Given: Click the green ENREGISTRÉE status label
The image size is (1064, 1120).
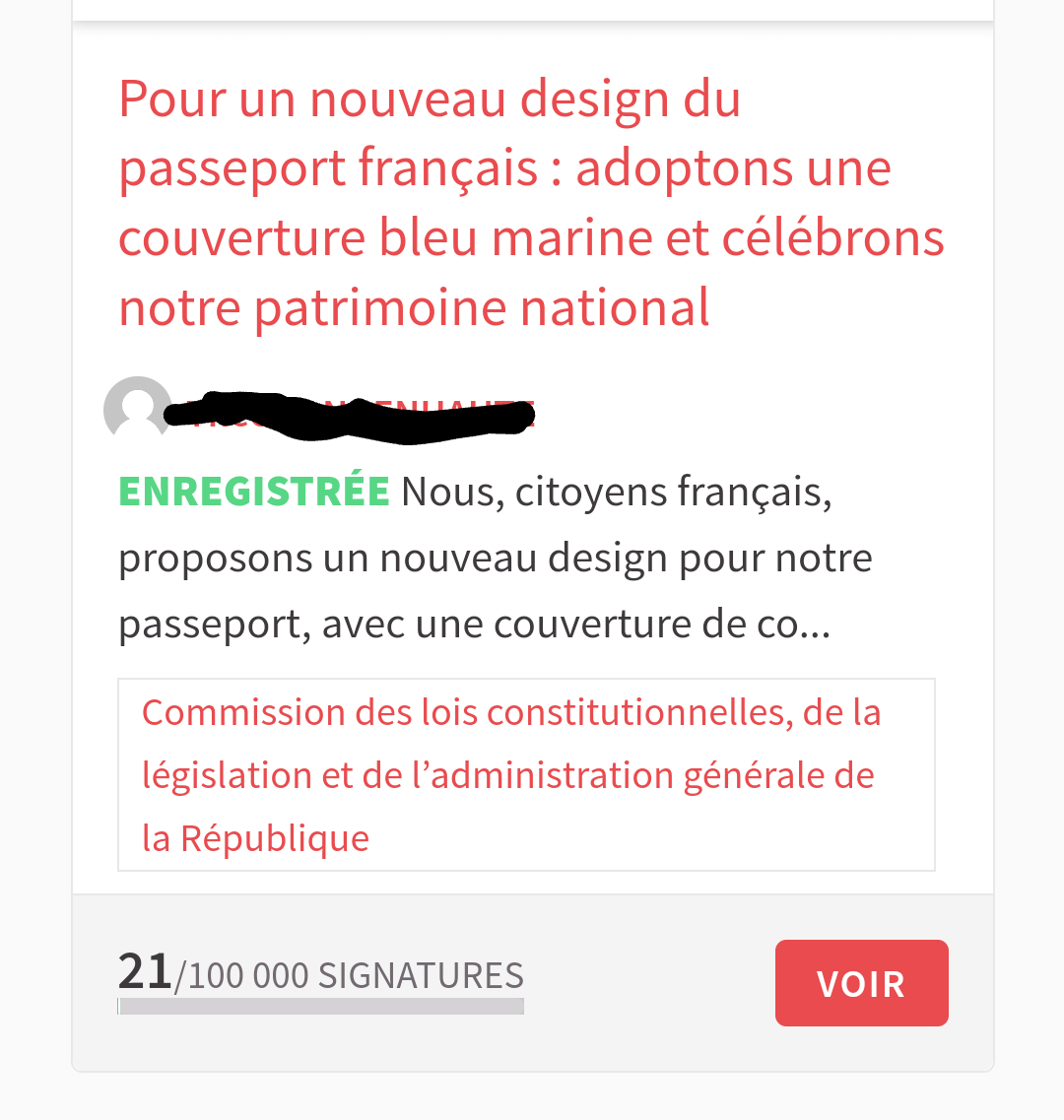Looking at the screenshot, I should click(254, 492).
